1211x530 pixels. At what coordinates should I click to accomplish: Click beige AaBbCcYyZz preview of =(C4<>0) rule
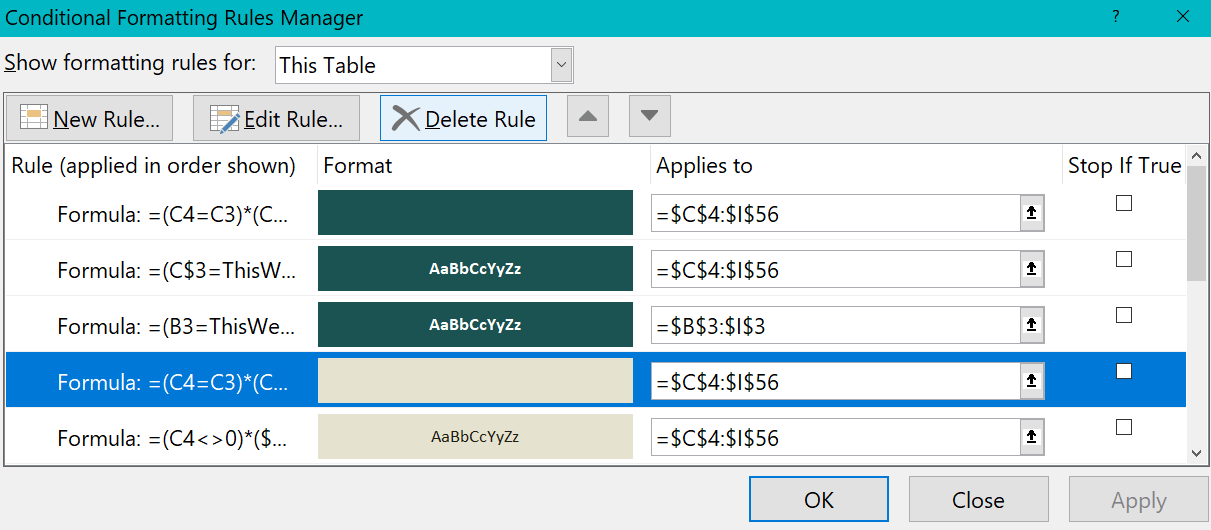(475, 437)
